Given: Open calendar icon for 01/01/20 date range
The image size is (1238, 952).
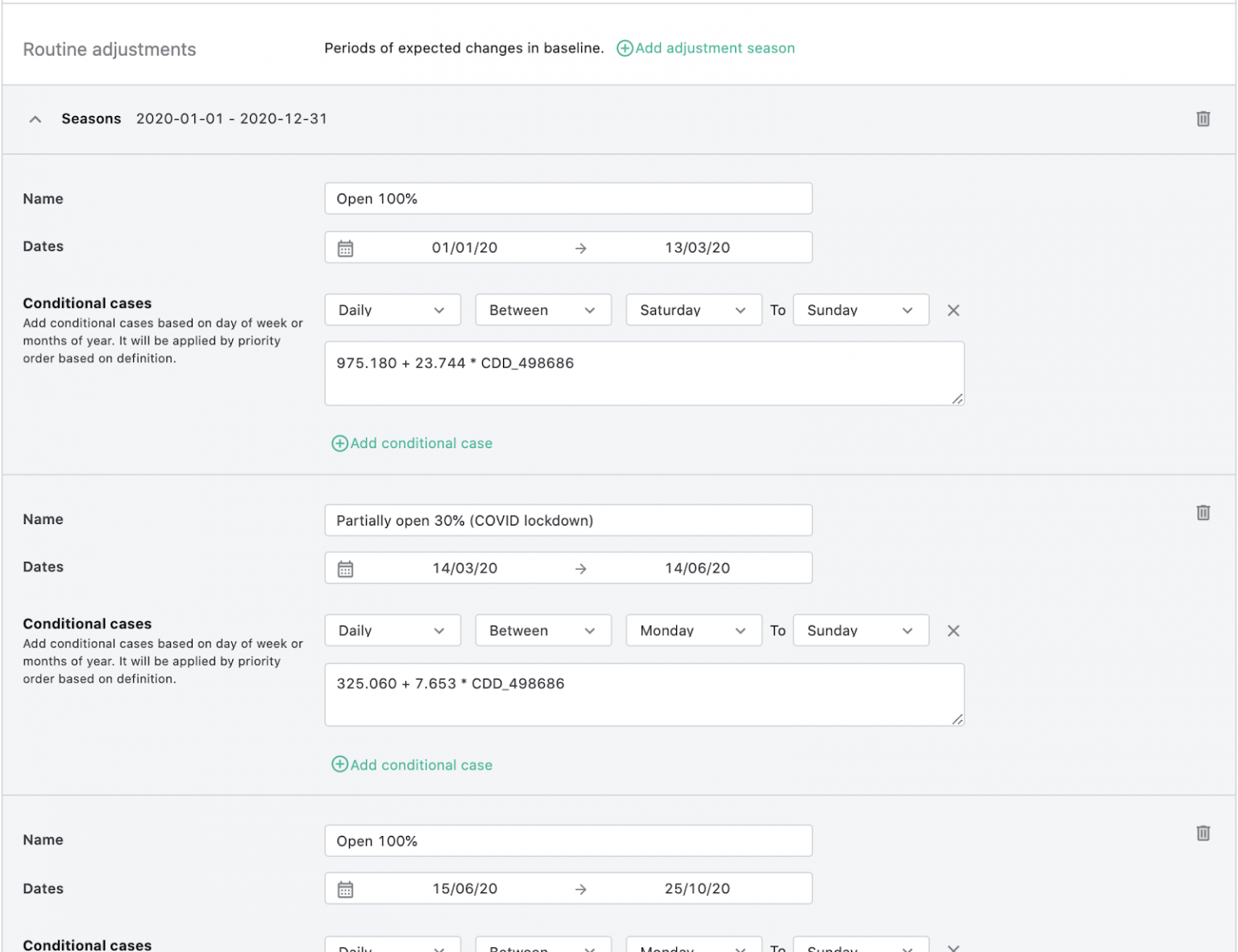Looking at the screenshot, I should coord(345,248).
